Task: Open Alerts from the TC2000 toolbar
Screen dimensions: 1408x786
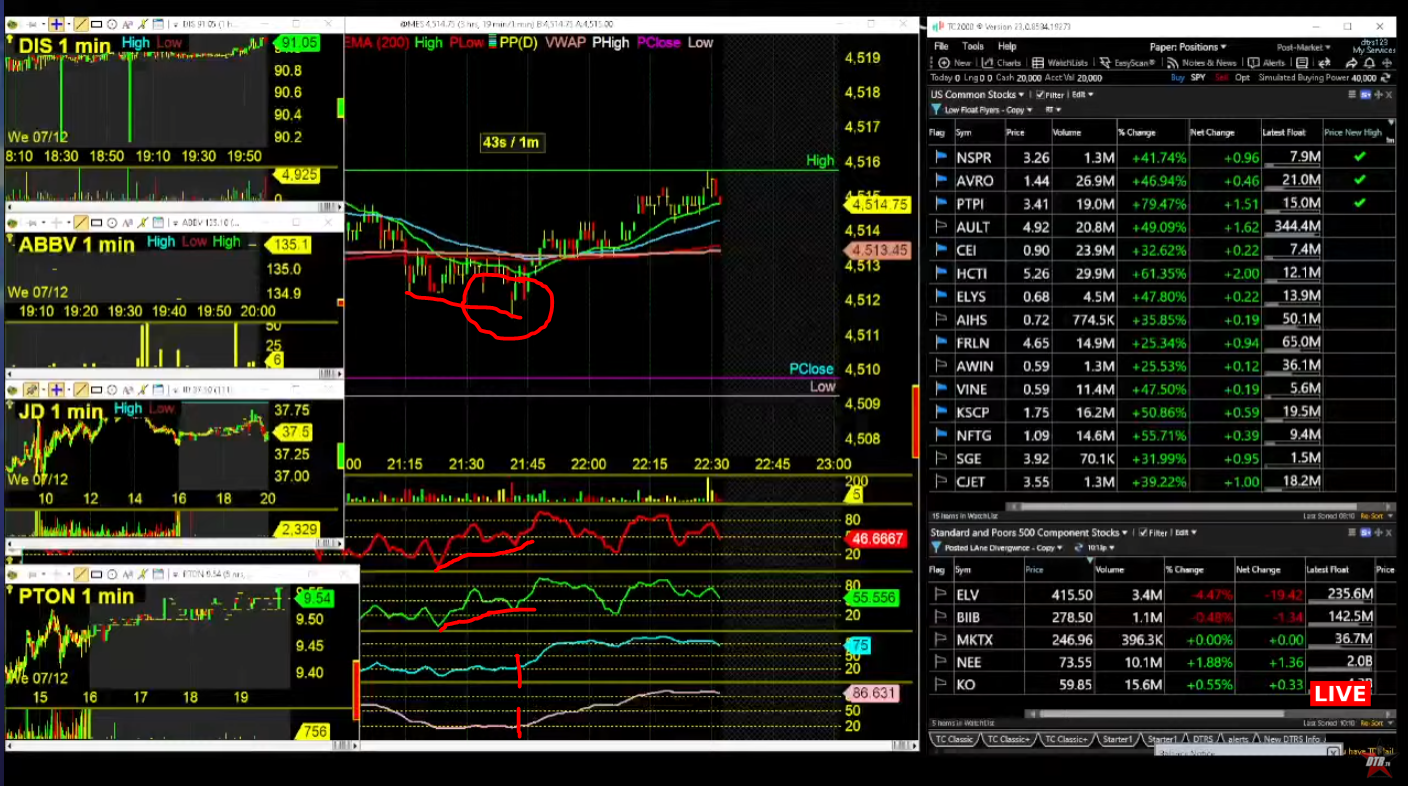Action: tap(1266, 62)
